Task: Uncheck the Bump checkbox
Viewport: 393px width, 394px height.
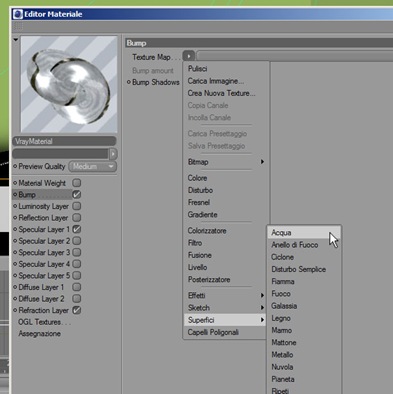Action: (x=77, y=195)
